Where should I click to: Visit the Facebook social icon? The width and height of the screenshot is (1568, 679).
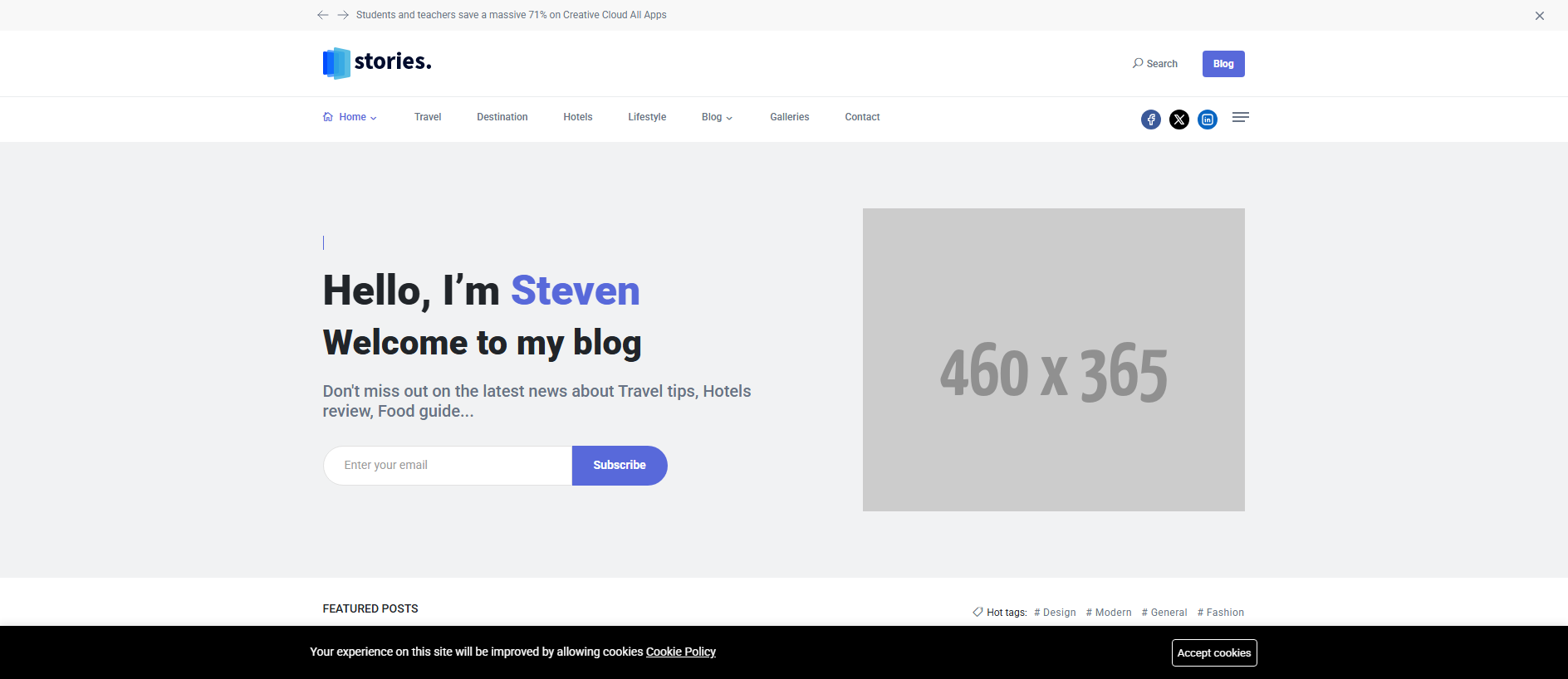point(1151,120)
